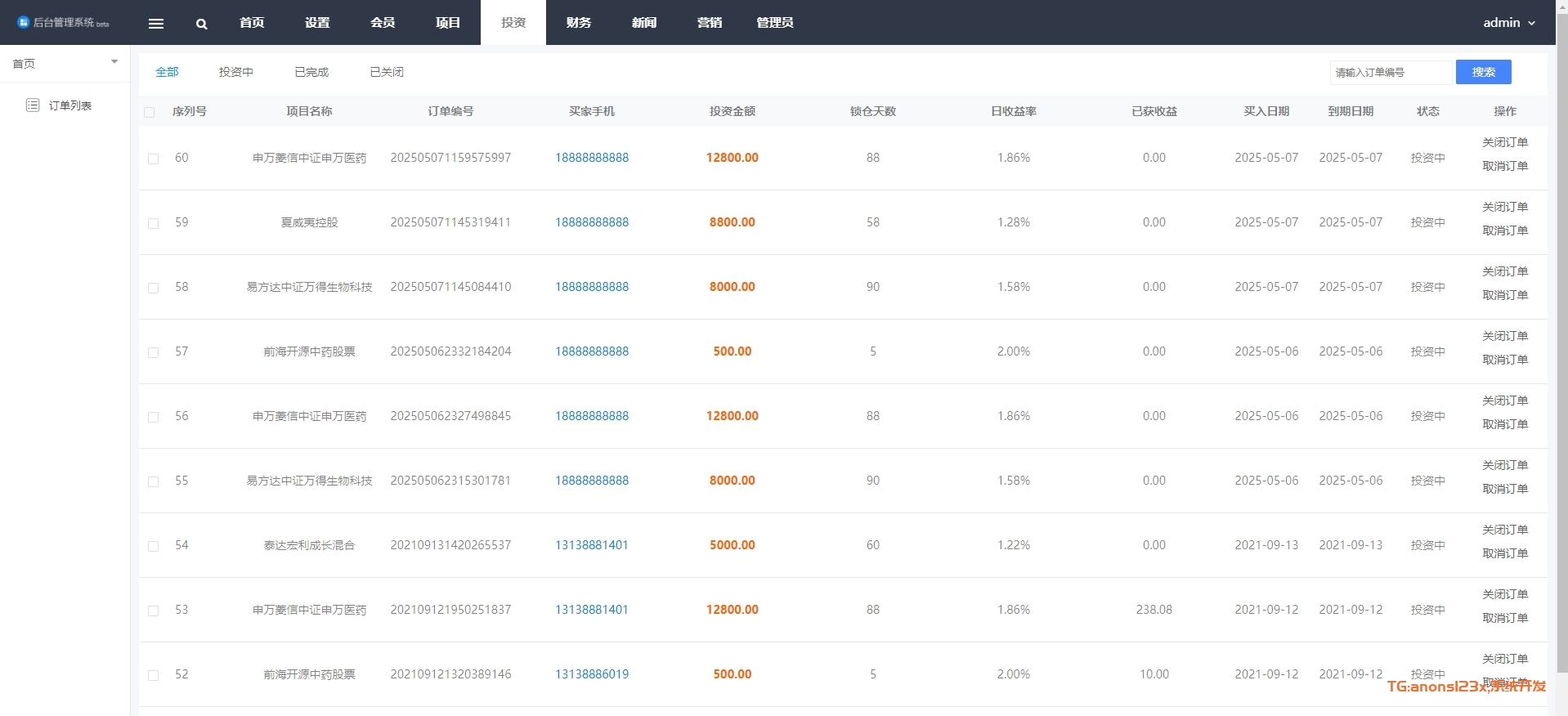Open buyer phone 13138886019 link

coord(592,674)
